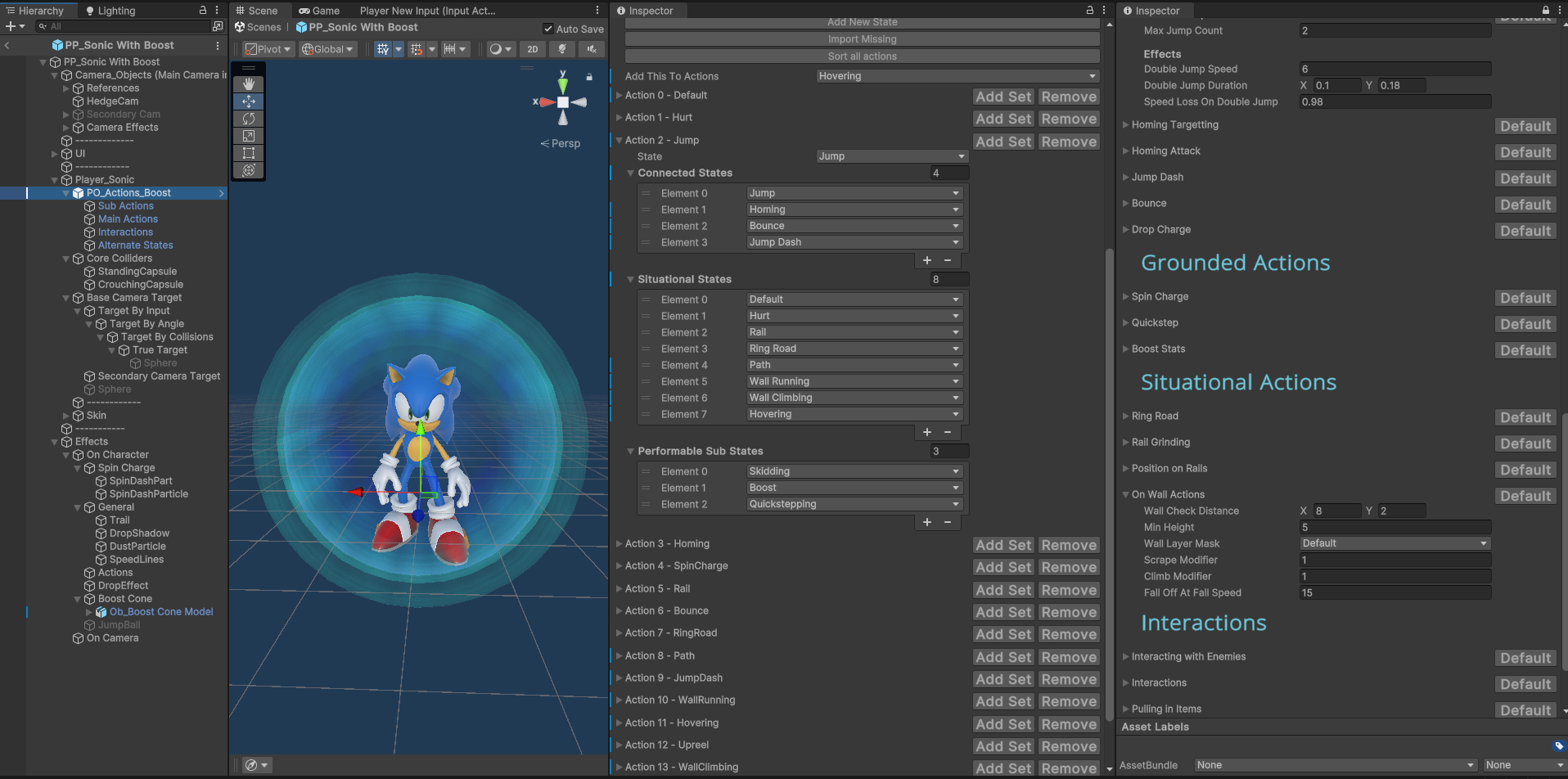The width and height of the screenshot is (1568, 779).
Task: Open Hierarchy panel three-dot options menu
Action: (217, 11)
